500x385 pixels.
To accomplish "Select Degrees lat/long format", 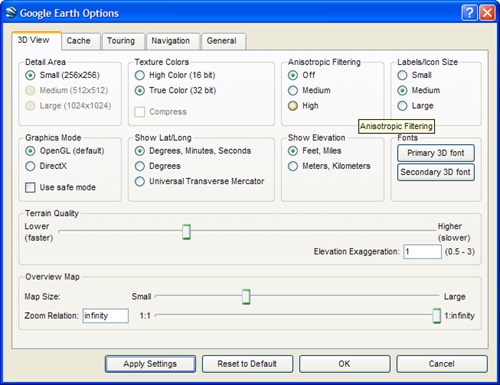I will pyautogui.click(x=158, y=166).
